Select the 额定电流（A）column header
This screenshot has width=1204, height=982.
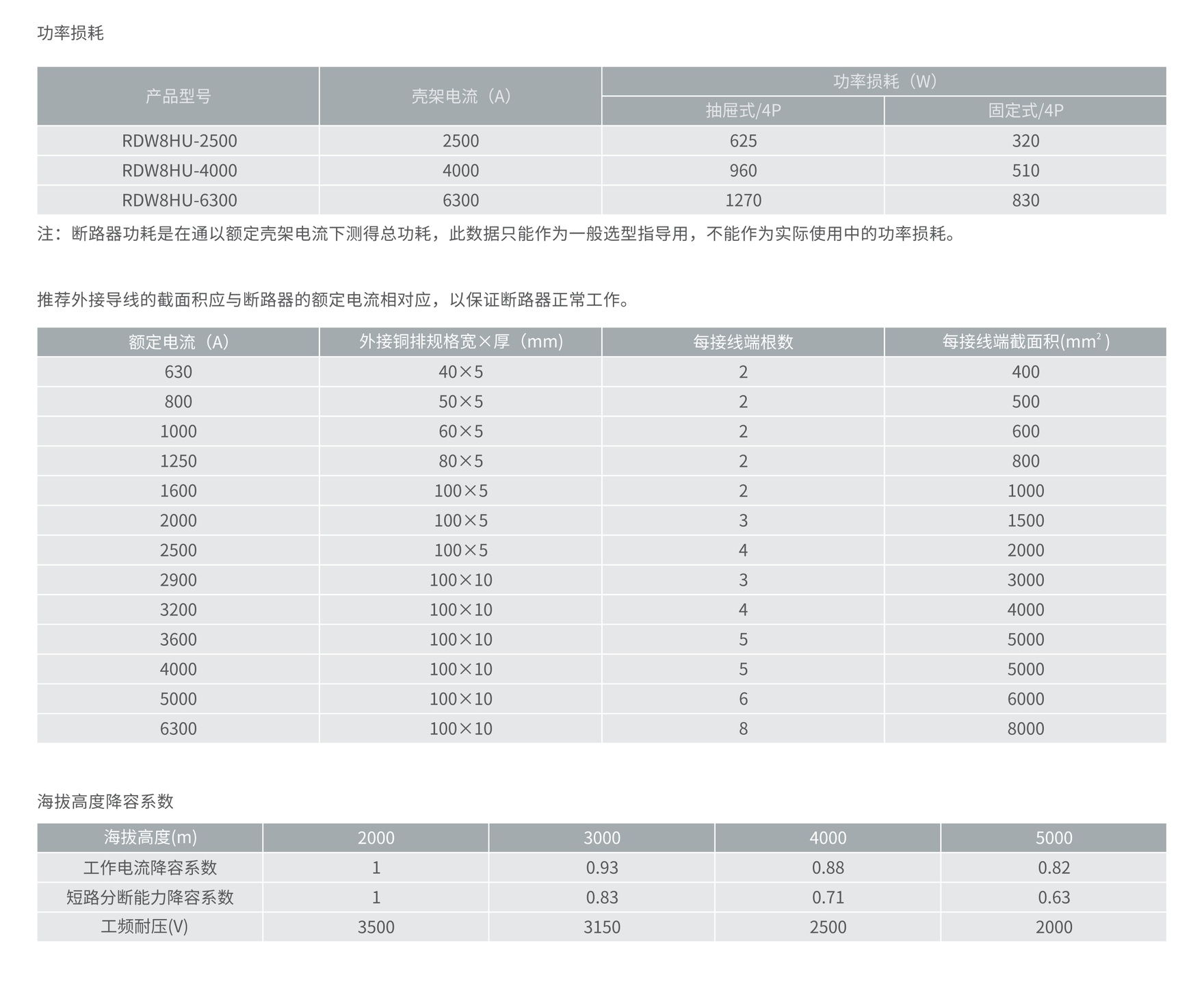179,342
